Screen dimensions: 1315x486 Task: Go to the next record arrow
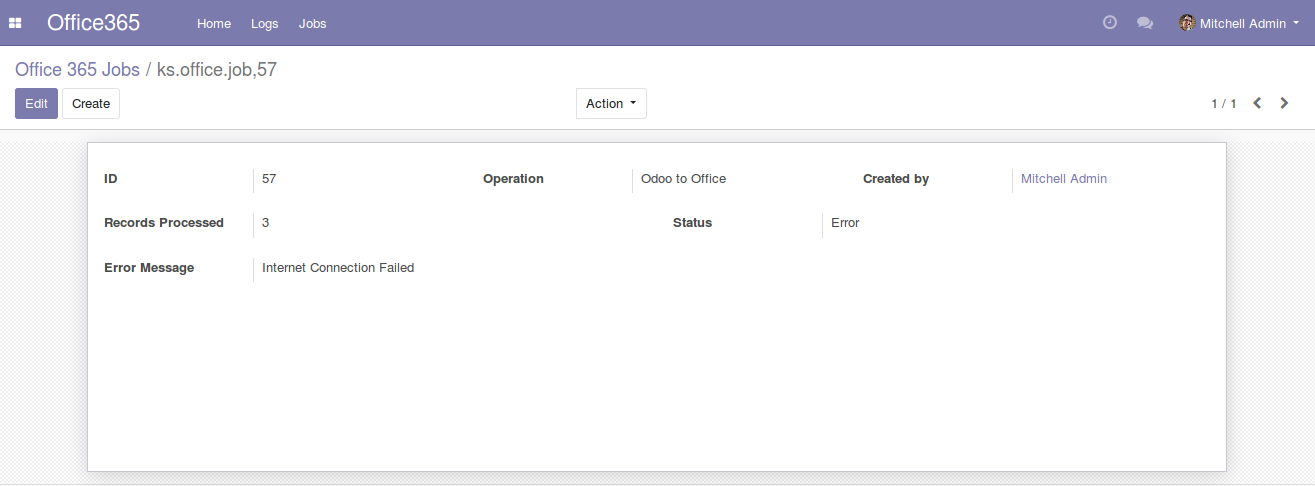pyautogui.click(x=1285, y=103)
